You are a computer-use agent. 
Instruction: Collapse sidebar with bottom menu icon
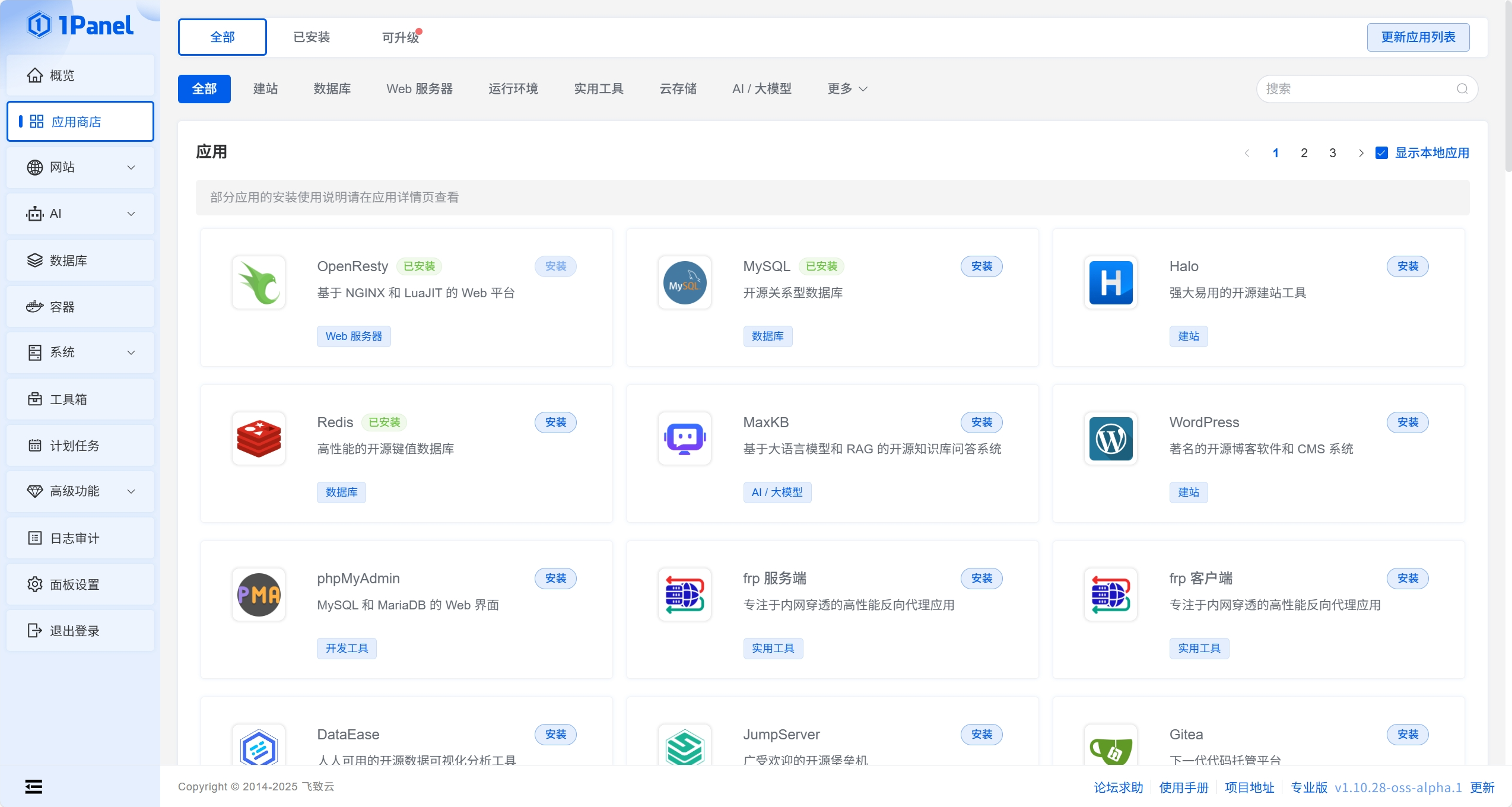pyautogui.click(x=34, y=787)
